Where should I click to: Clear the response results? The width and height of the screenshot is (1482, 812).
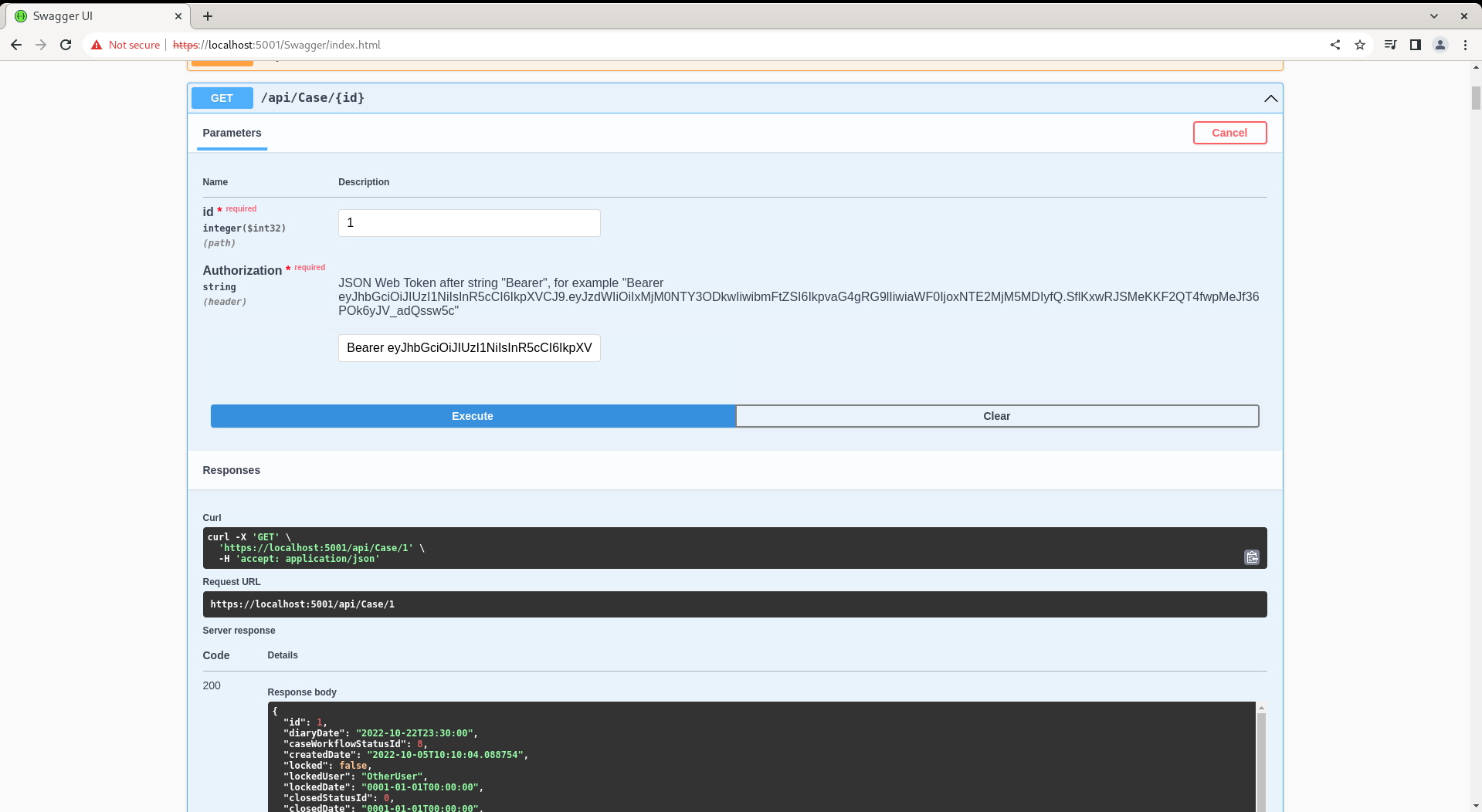(x=997, y=416)
